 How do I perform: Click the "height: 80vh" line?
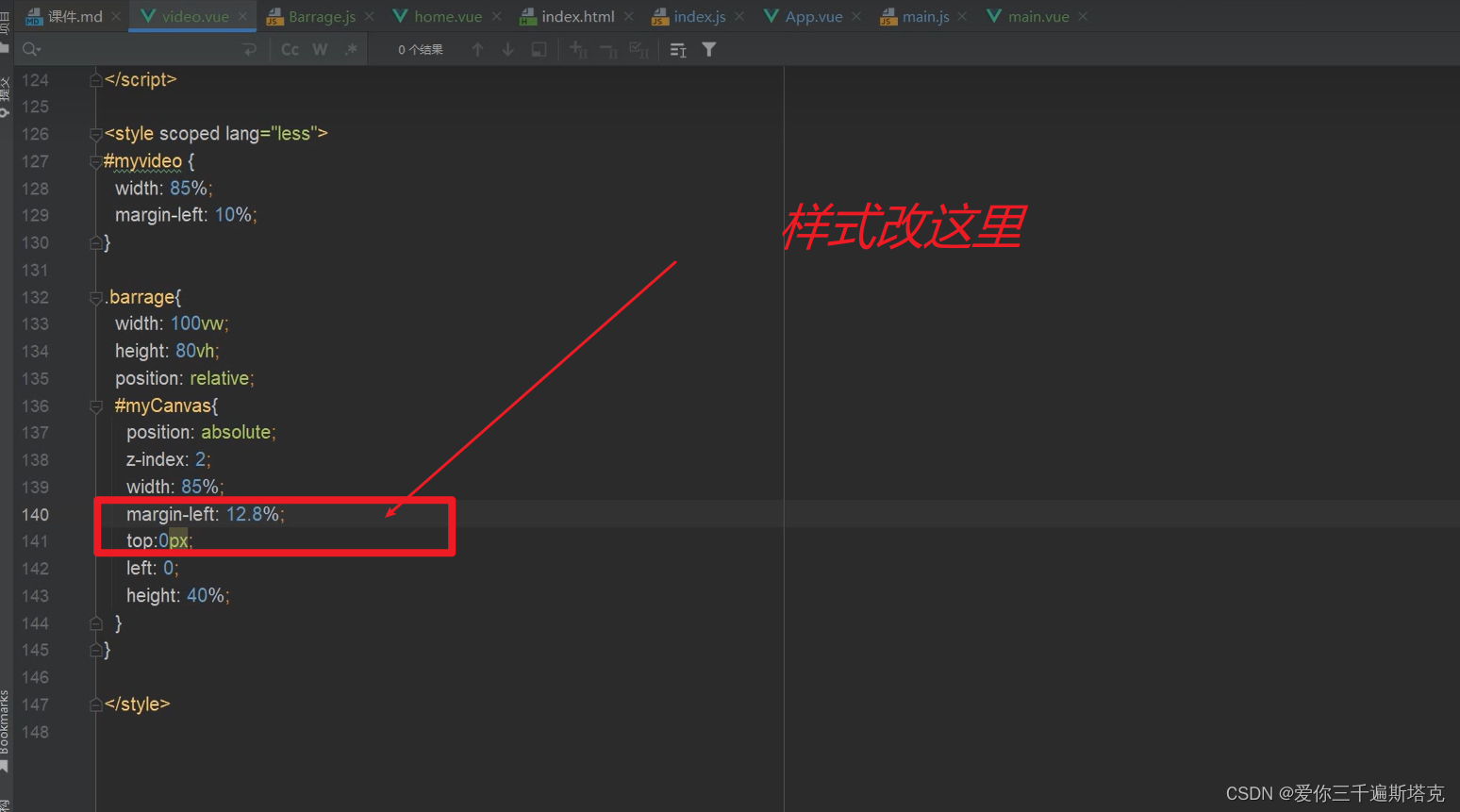coord(167,351)
